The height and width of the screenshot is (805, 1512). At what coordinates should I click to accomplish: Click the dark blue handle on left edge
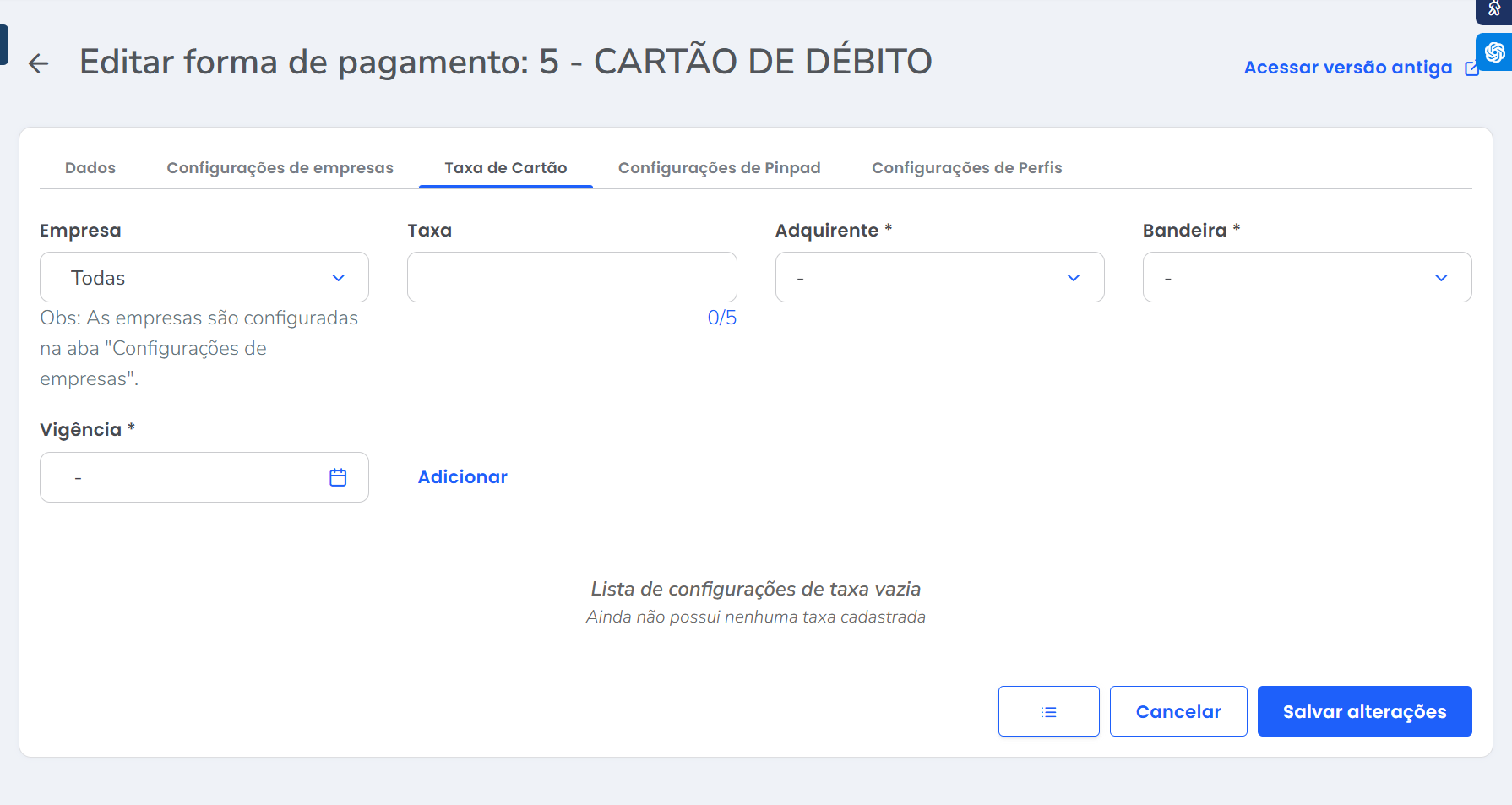pyautogui.click(x=3, y=45)
